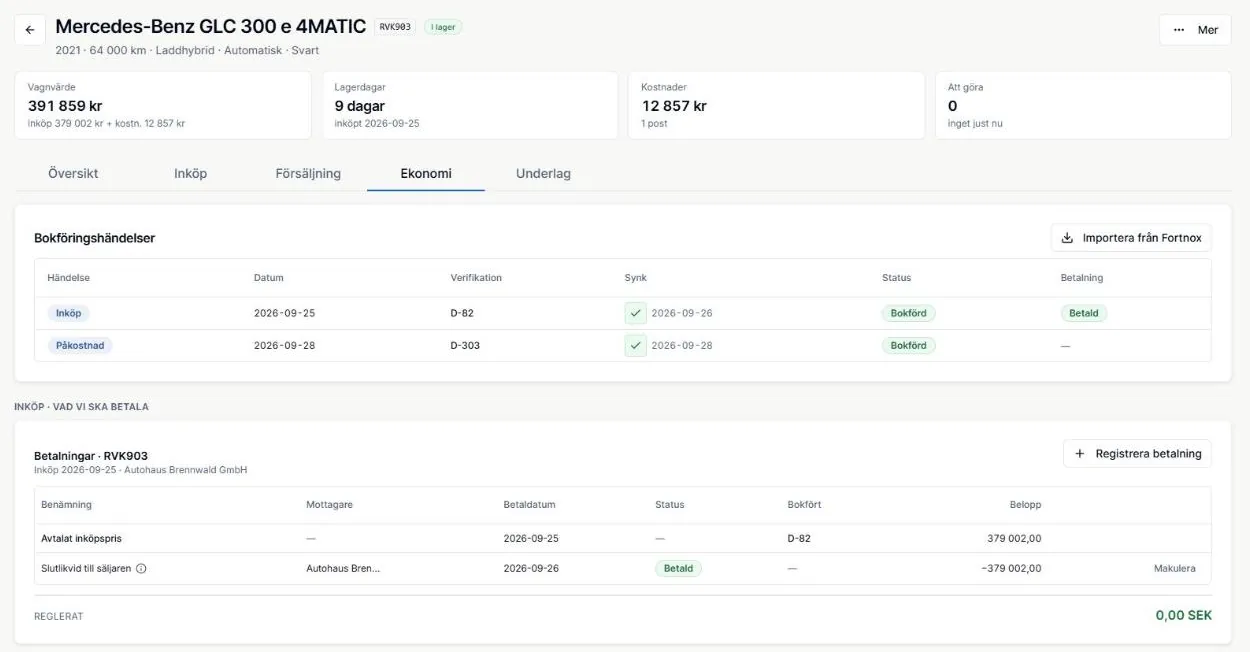Click the Verifikation column header

[476, 278]
